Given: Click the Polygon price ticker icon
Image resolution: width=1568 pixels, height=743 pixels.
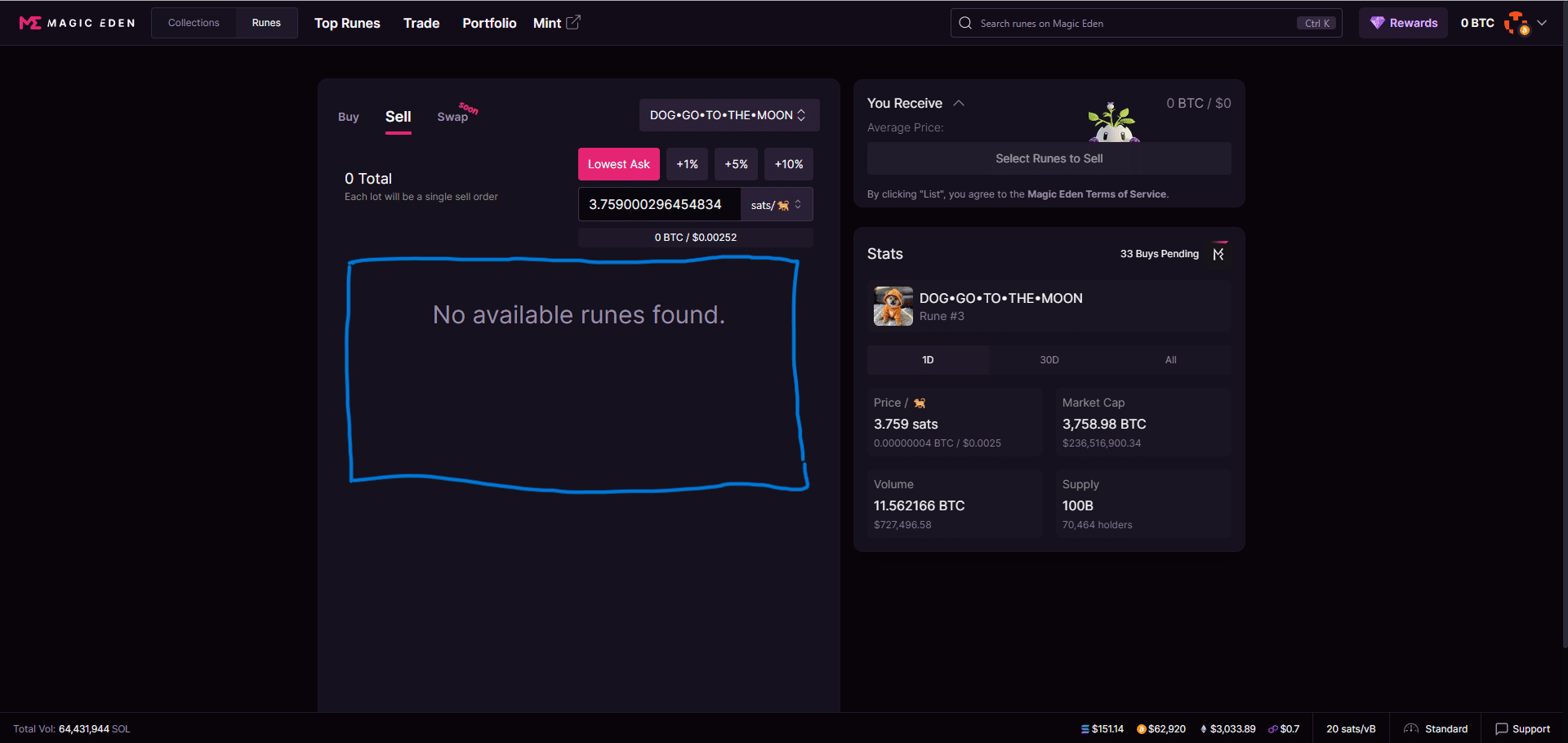Looking at the screenshot, I should click(1273, 729).
